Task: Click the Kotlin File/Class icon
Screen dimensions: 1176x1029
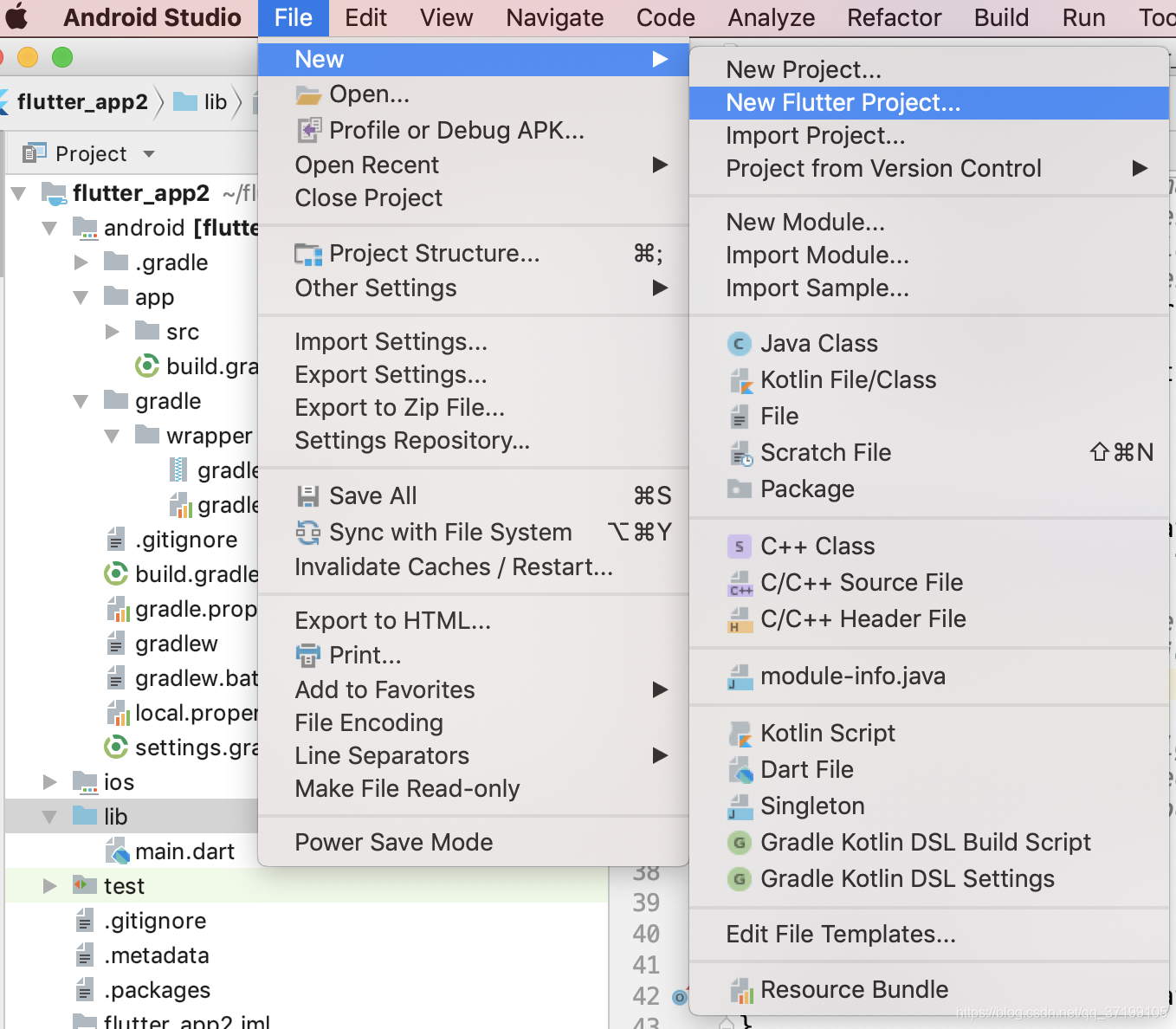Action: pos(740,380)
